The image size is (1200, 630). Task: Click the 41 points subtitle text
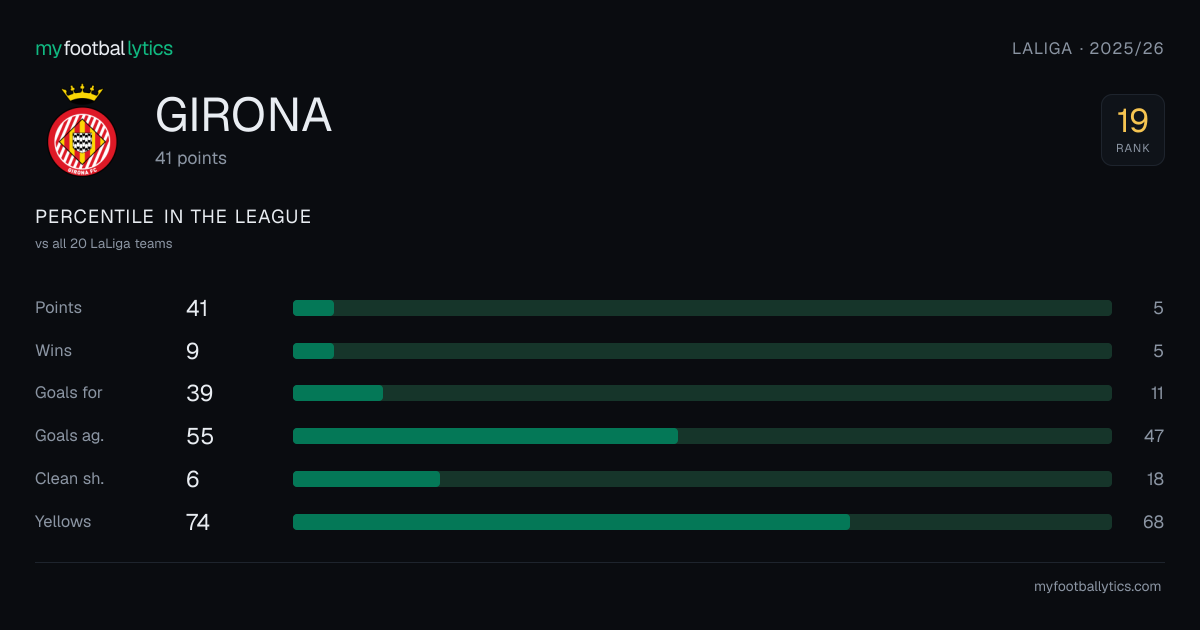191,158
